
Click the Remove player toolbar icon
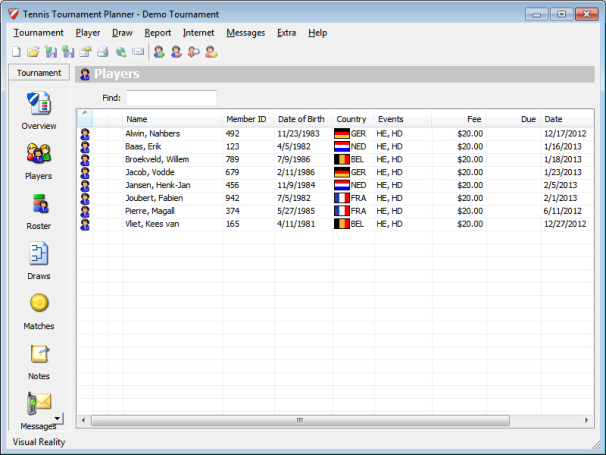coord(176,52)
